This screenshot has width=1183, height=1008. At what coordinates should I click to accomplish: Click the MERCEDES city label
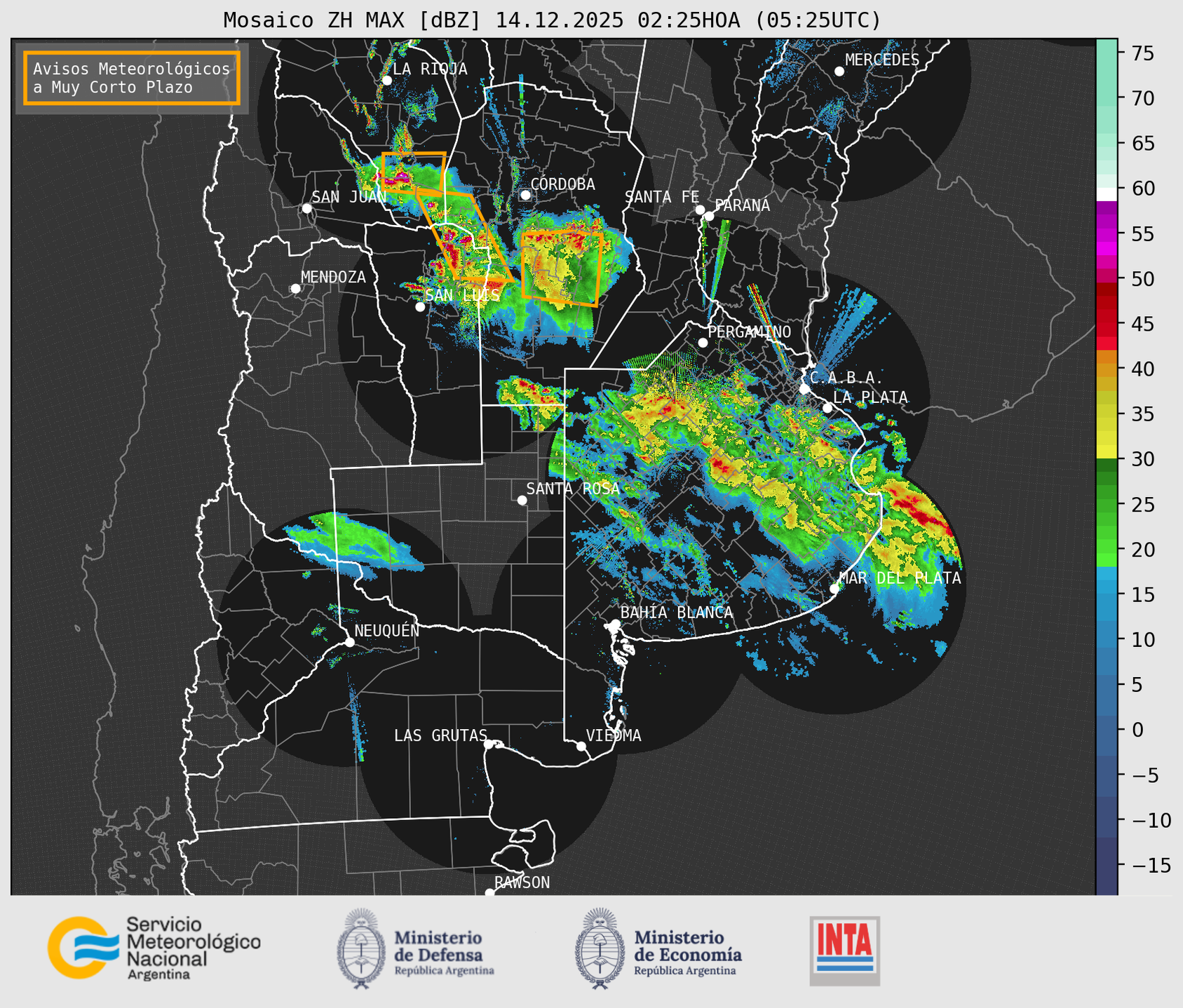882,60
